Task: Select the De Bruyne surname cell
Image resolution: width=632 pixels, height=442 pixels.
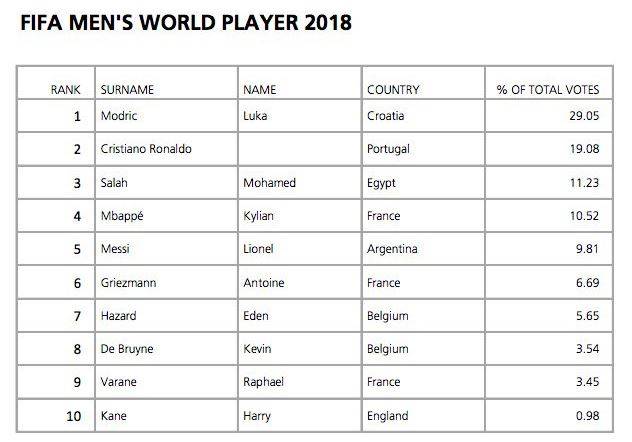Action: pyautogui.click(x=127, y=350)
